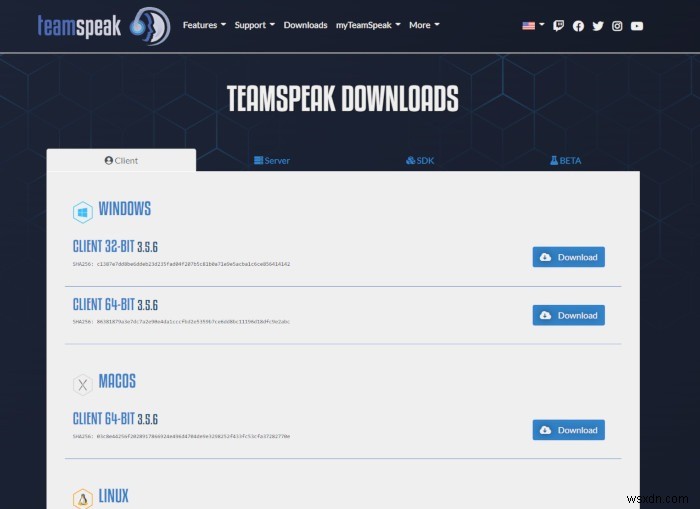Click the Windows Client 32-bit 3.5.6 heading
The height and width of the screenshot is (509, 700).
(x=115, y=246)
